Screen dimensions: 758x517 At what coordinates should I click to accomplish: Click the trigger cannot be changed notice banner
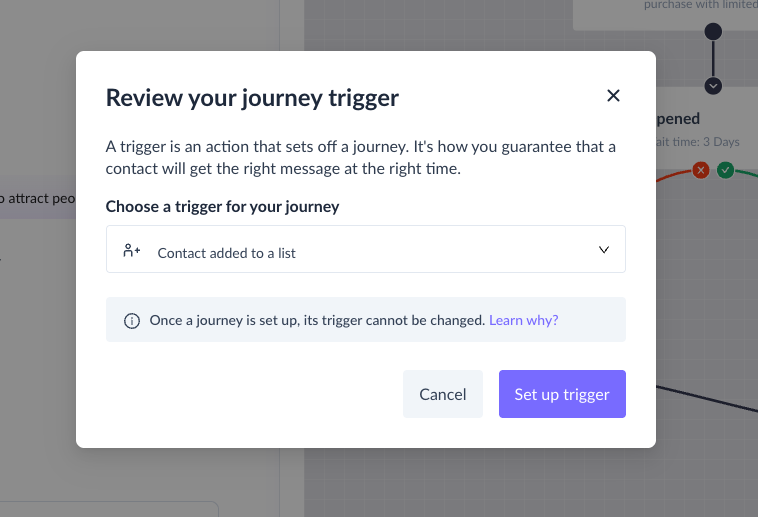[365, 320]
